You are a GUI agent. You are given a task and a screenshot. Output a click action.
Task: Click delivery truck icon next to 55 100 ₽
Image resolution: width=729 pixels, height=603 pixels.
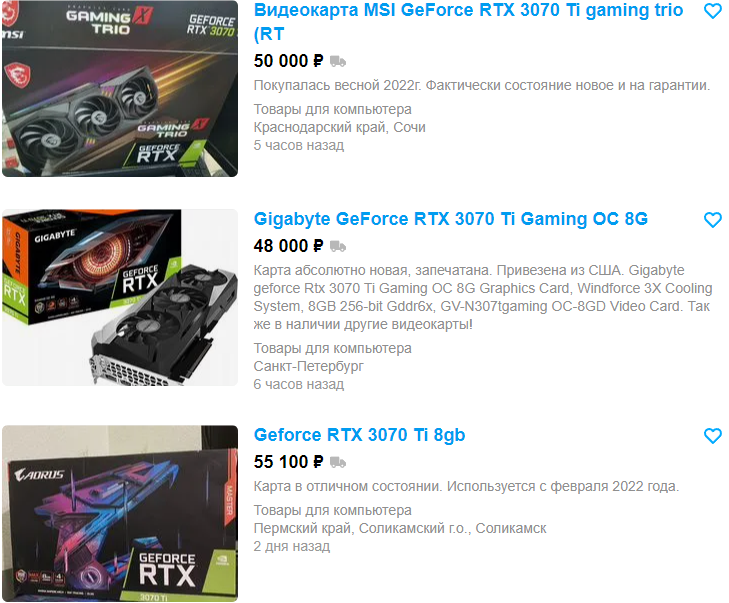(338, 462)
